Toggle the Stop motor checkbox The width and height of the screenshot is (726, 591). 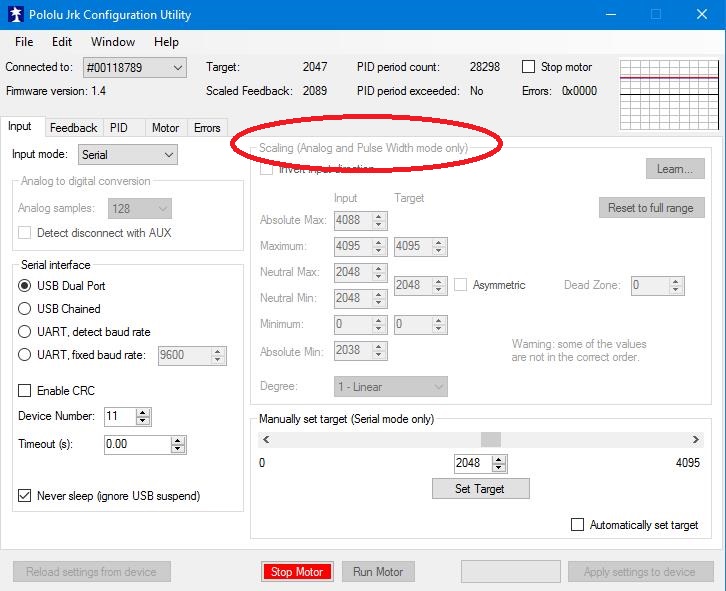click(528, 67)
